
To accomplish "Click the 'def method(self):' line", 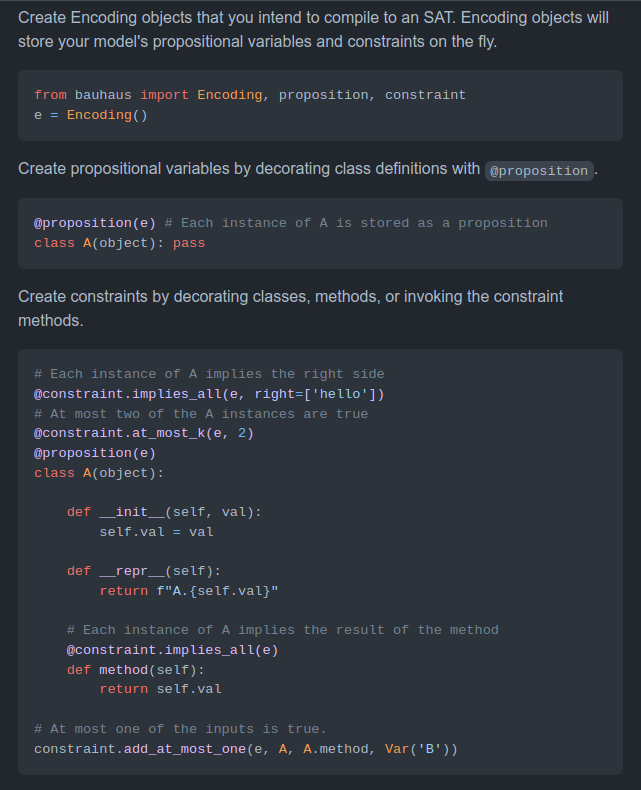I will [x=136, y=670].
